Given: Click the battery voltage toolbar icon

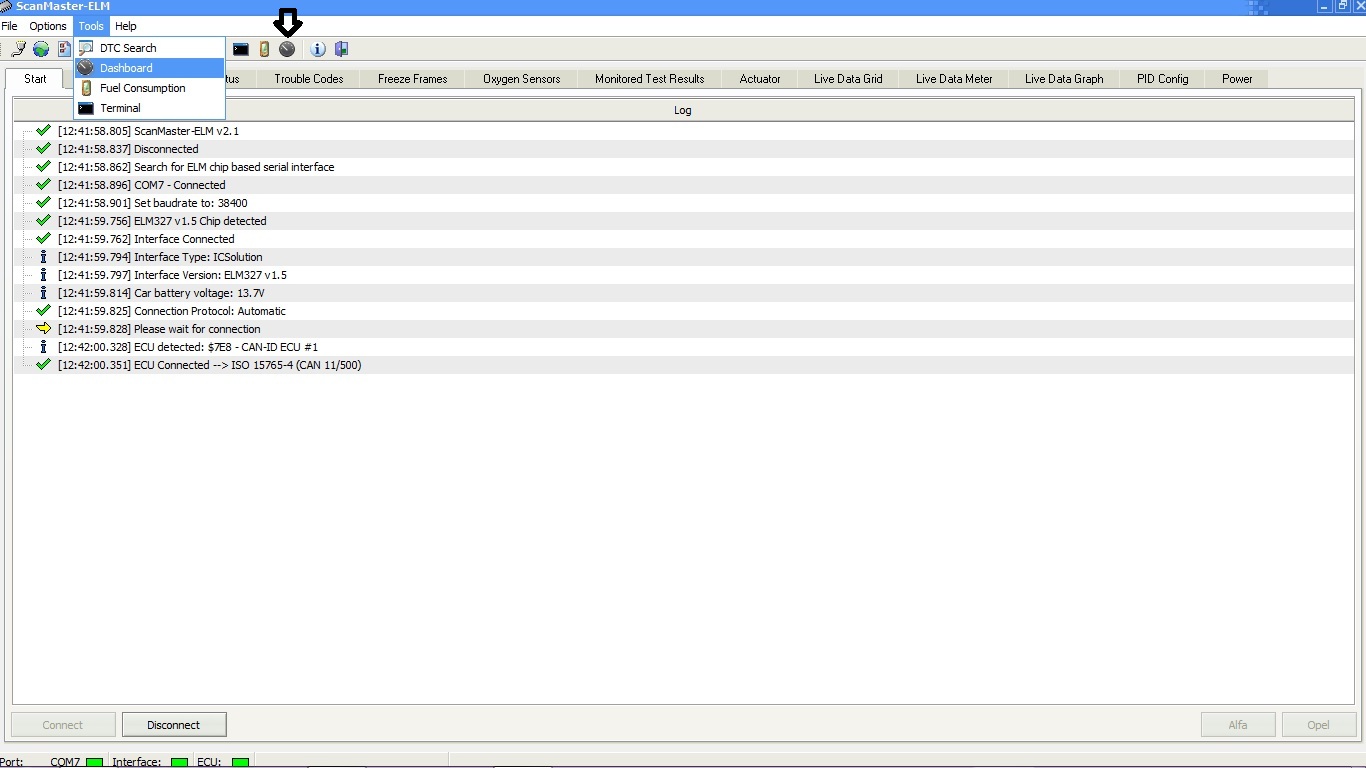Looking at the screenshot, I should (x=263, y=48).
